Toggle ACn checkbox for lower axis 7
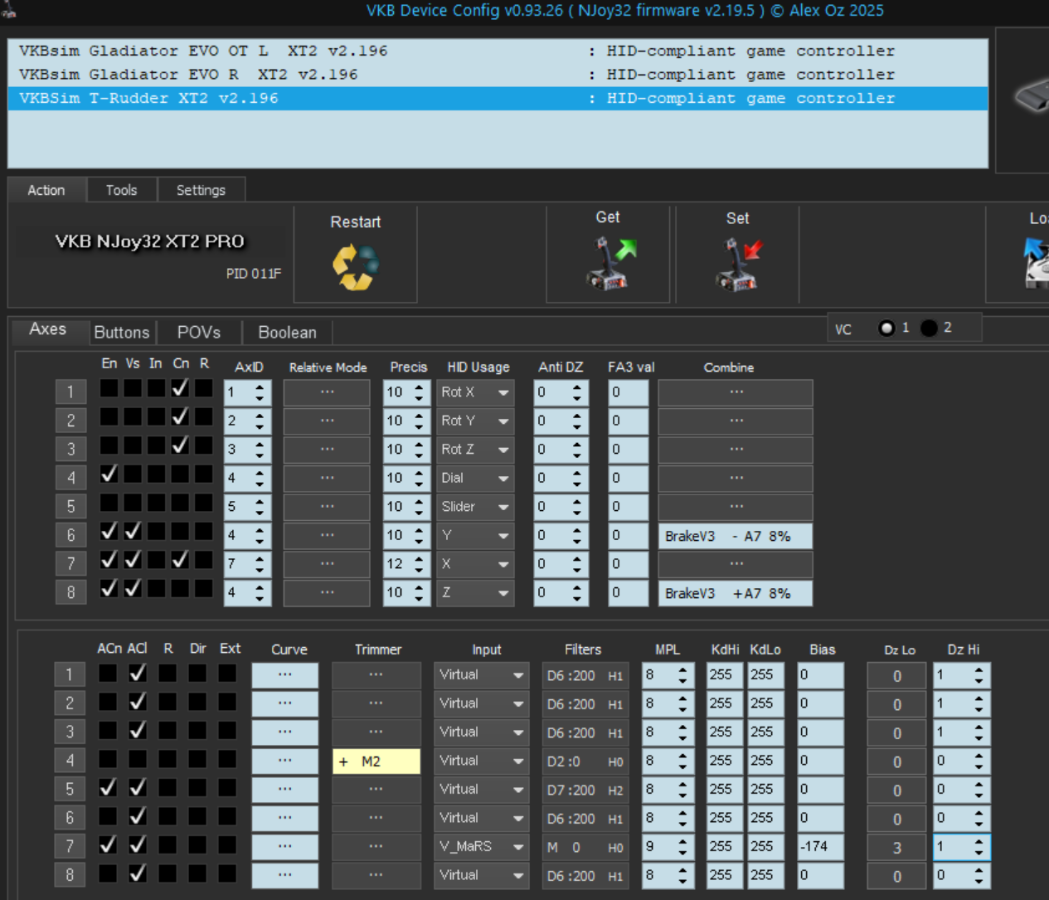This screenshot has width=1049, height=900. [x=108, y=845]
